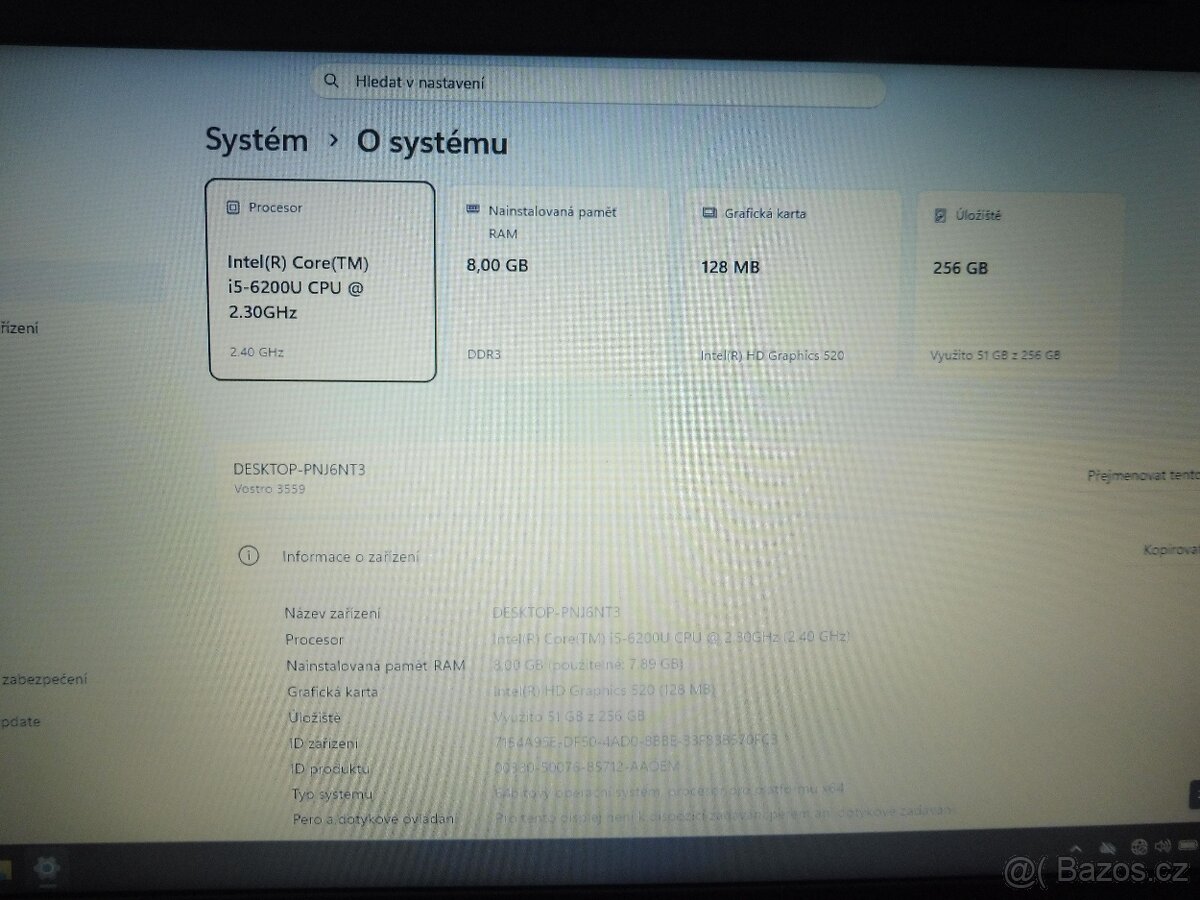Click the Intel(R) HD Graphics 520 (128 MB) row value
The width and height of the screenshot is (1200, 900).
(x=604, y=689)
